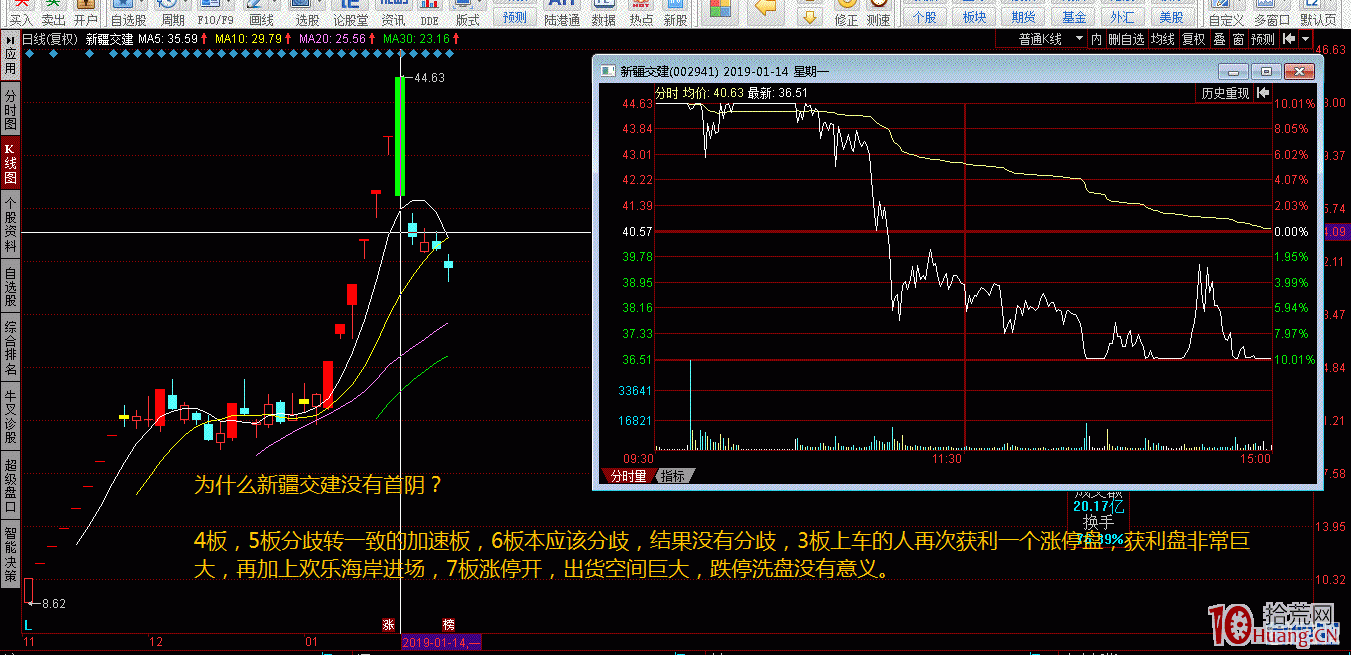The height and width of the screenshot is (655, 1351).
Task: Open the DDE data icon
Action: coord(430,13)
